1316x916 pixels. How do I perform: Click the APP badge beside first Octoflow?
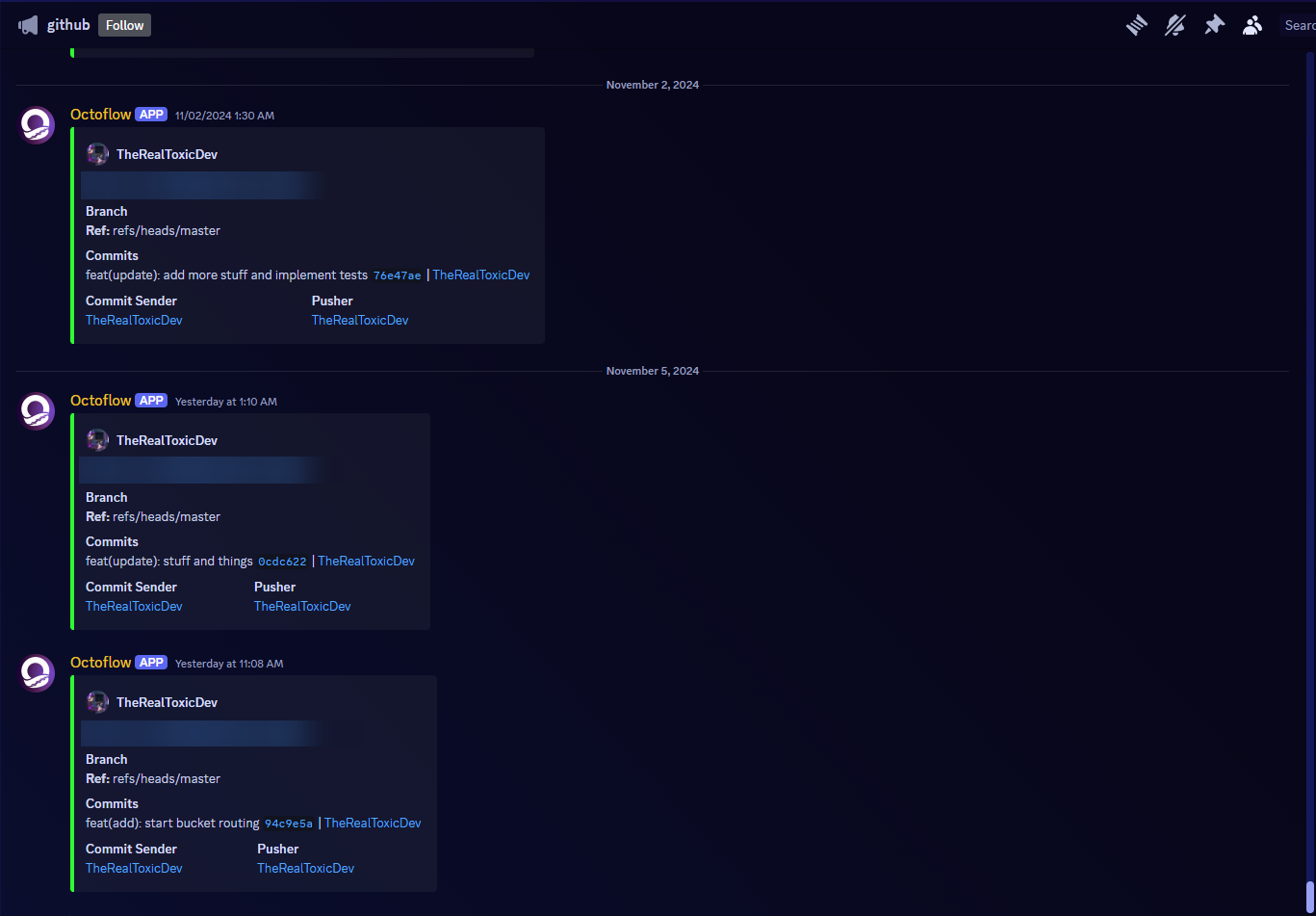(x=151, y=115)
